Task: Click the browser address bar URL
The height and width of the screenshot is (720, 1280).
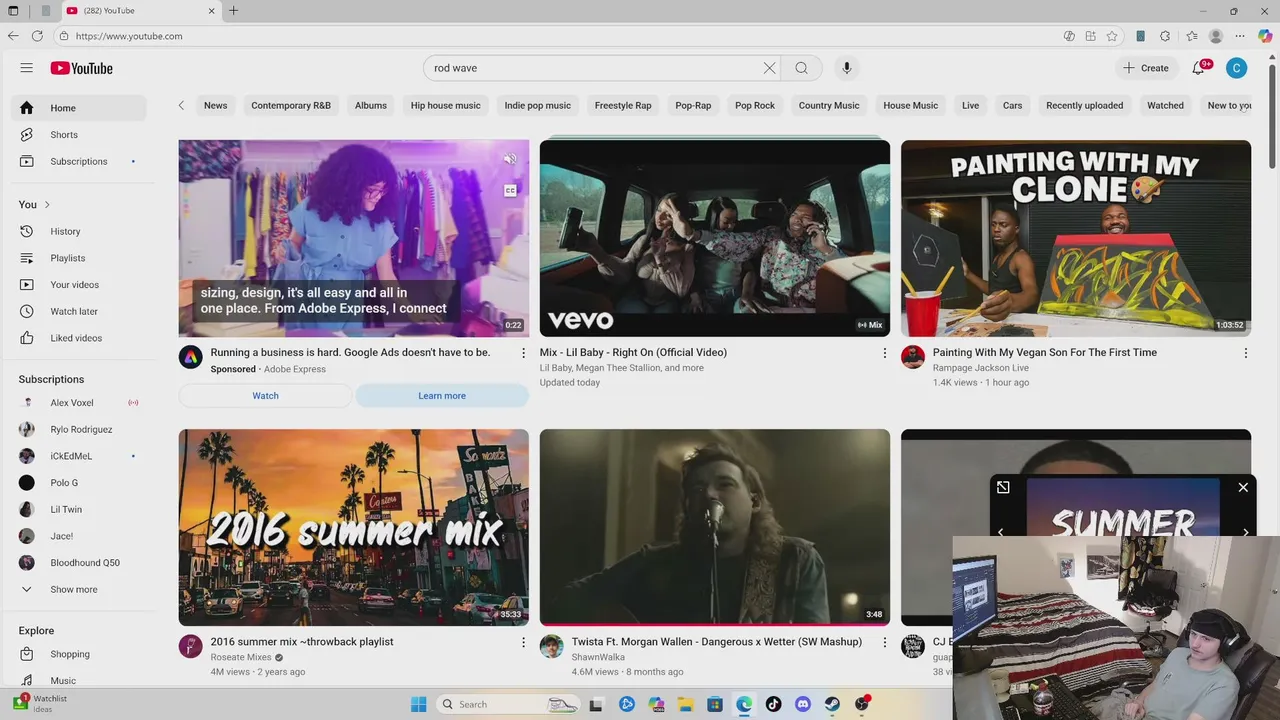Action: point(129,36)
